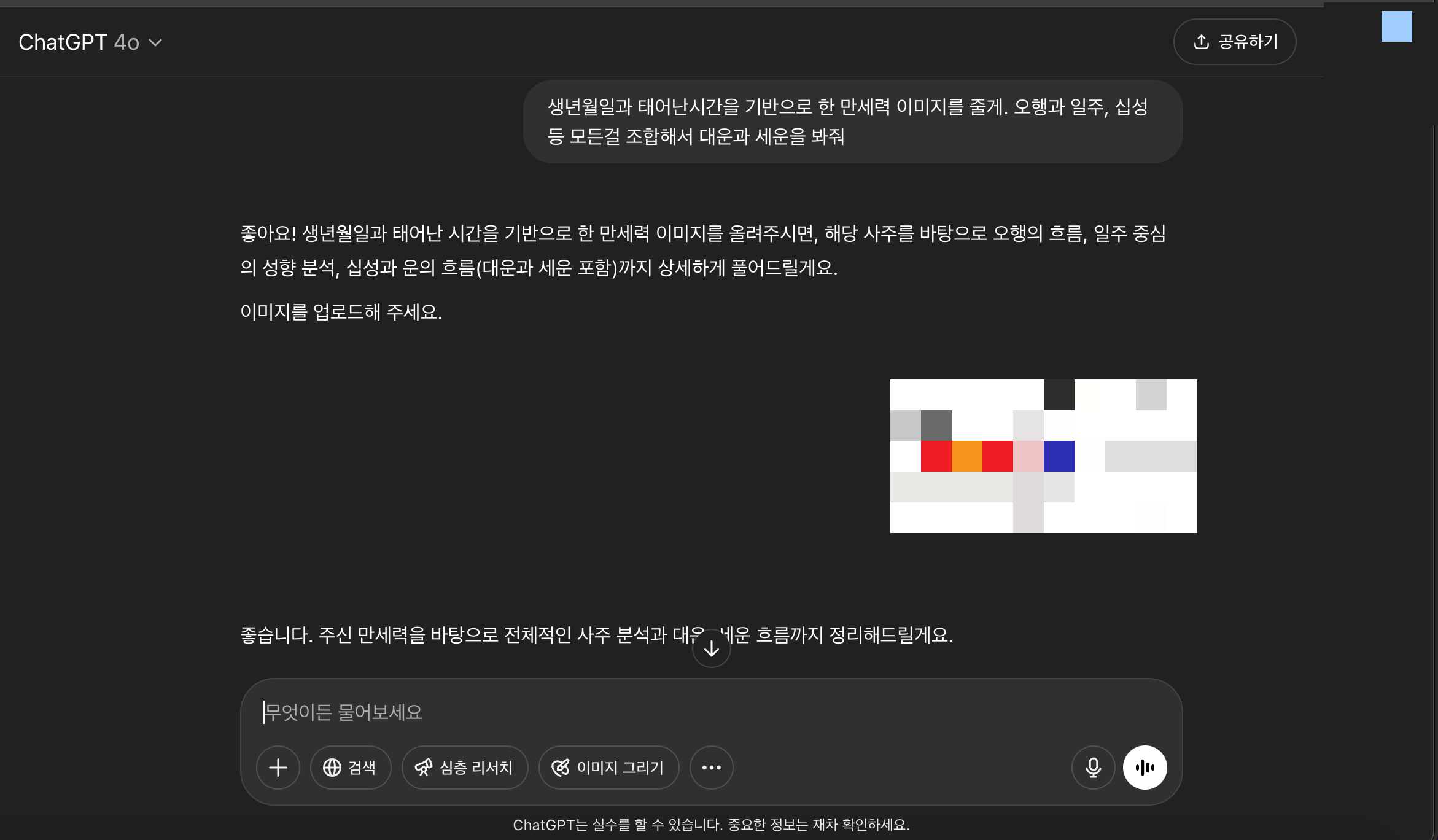This screenshot has height=840, width=1438.
Task: Click the upload arrow icon inside 공유하기
Action: click(x=1201, y=42)
